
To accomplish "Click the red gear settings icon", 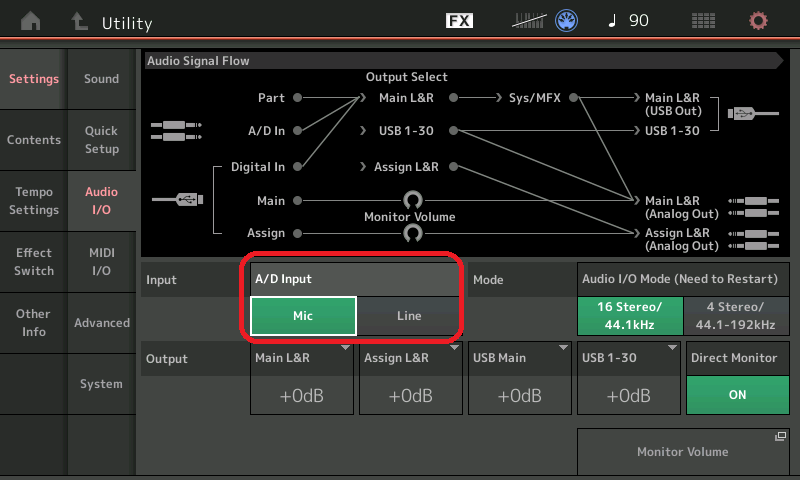I will [759, 21].
